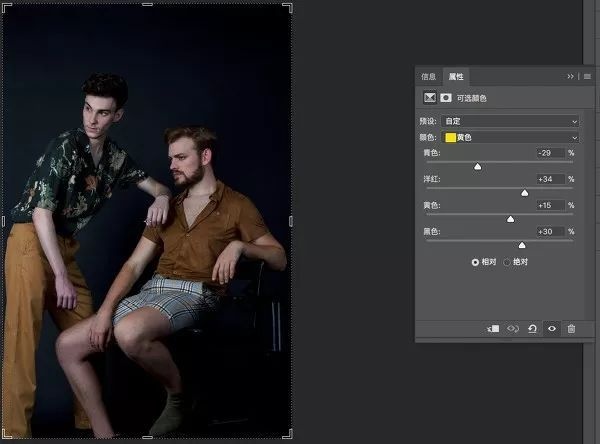Screen dimensions: 600x444
Task: Switch to the 属性 tab
Action: tap(455, 76)
